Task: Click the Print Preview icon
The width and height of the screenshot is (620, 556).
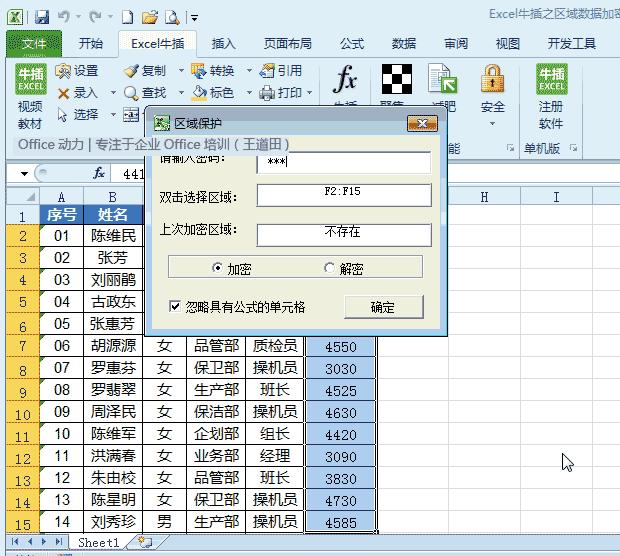Action: click(x=172, y=17)
